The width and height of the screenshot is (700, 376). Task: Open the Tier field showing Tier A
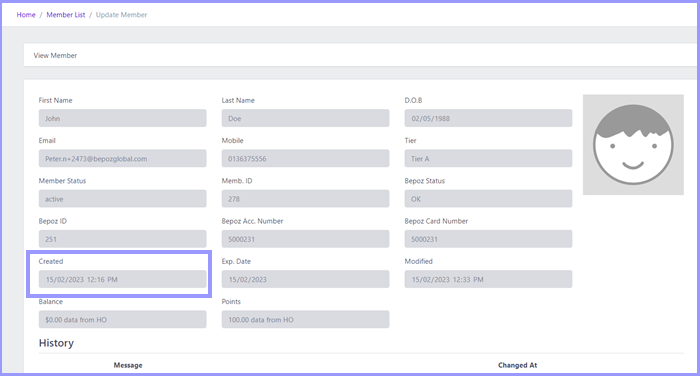[488, 159]
